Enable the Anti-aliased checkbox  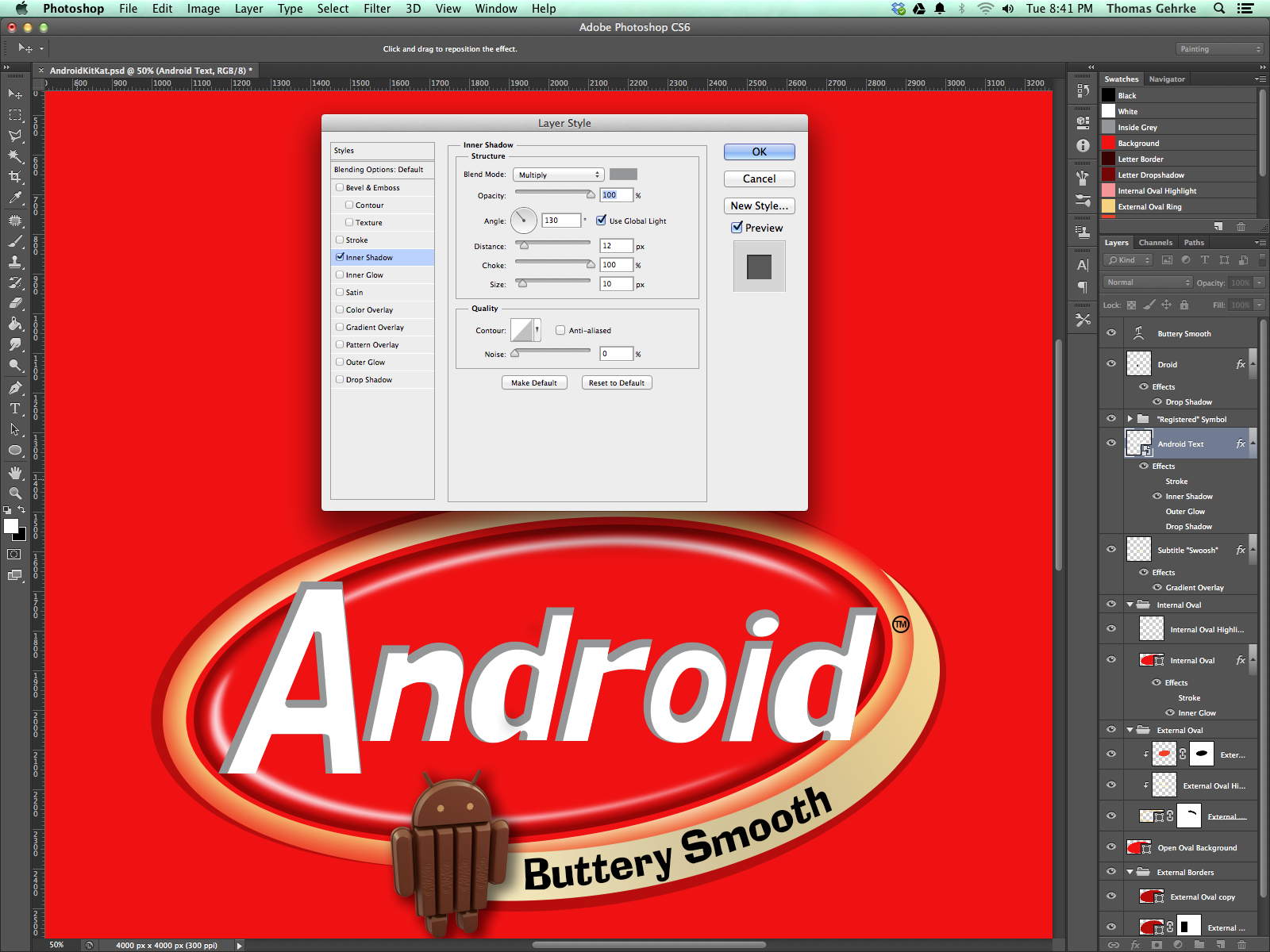(x=560, y=330)
